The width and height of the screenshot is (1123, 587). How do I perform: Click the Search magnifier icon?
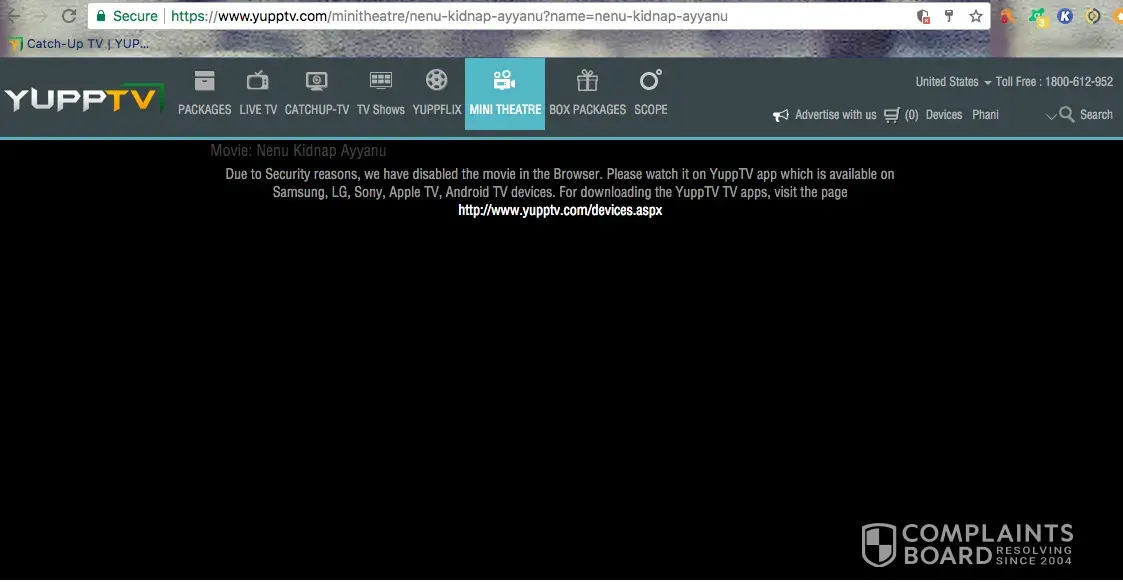[x=1066, y=115]
